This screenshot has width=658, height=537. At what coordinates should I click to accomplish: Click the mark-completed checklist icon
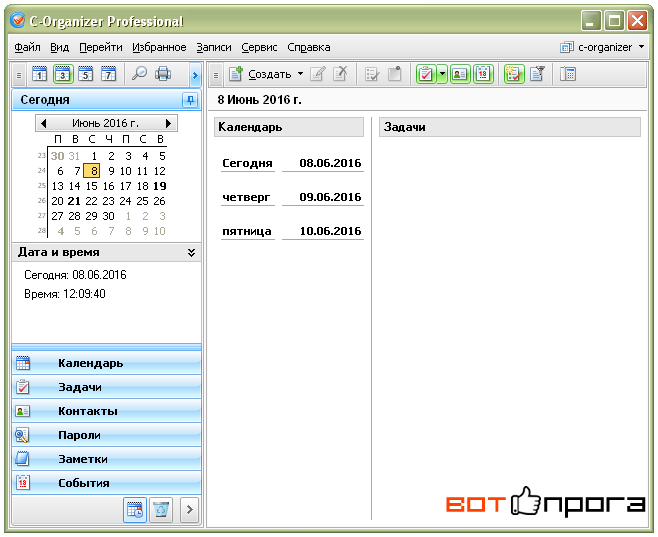[372, 74]
